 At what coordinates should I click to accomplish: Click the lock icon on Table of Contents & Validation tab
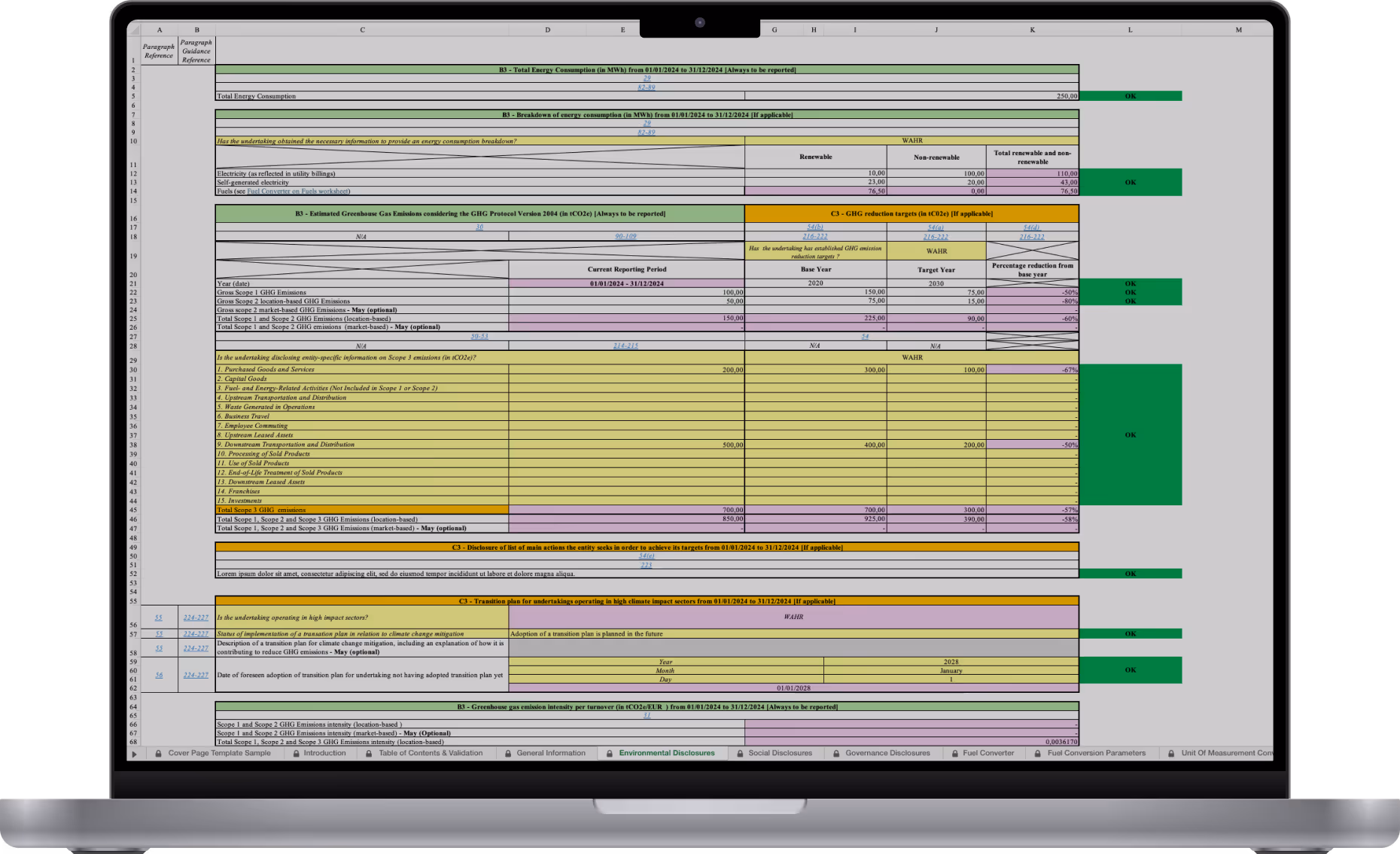point(370,753)
